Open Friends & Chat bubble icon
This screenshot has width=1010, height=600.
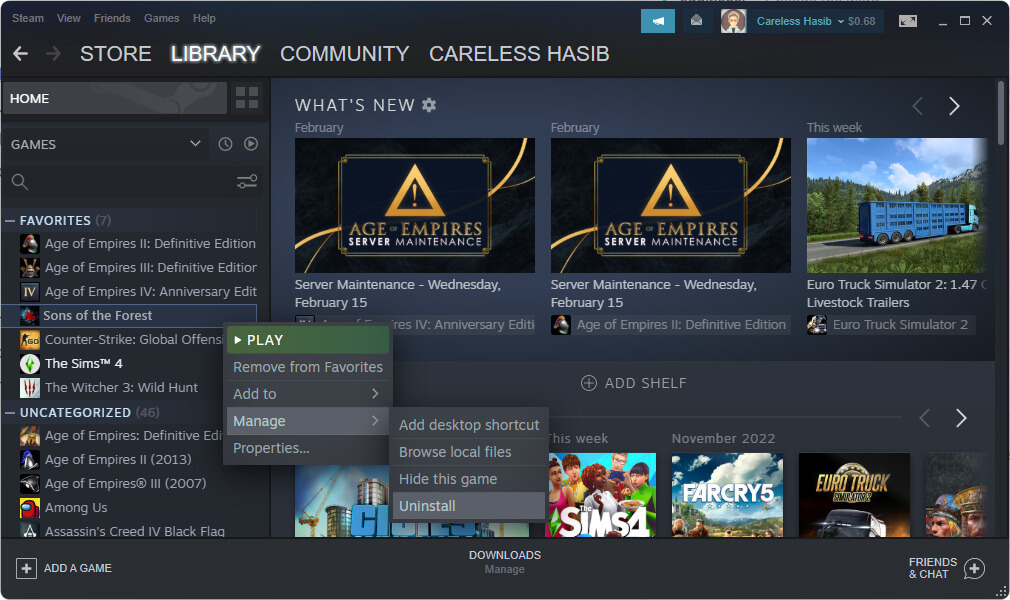pyautogui.click(x=974, y=568)
